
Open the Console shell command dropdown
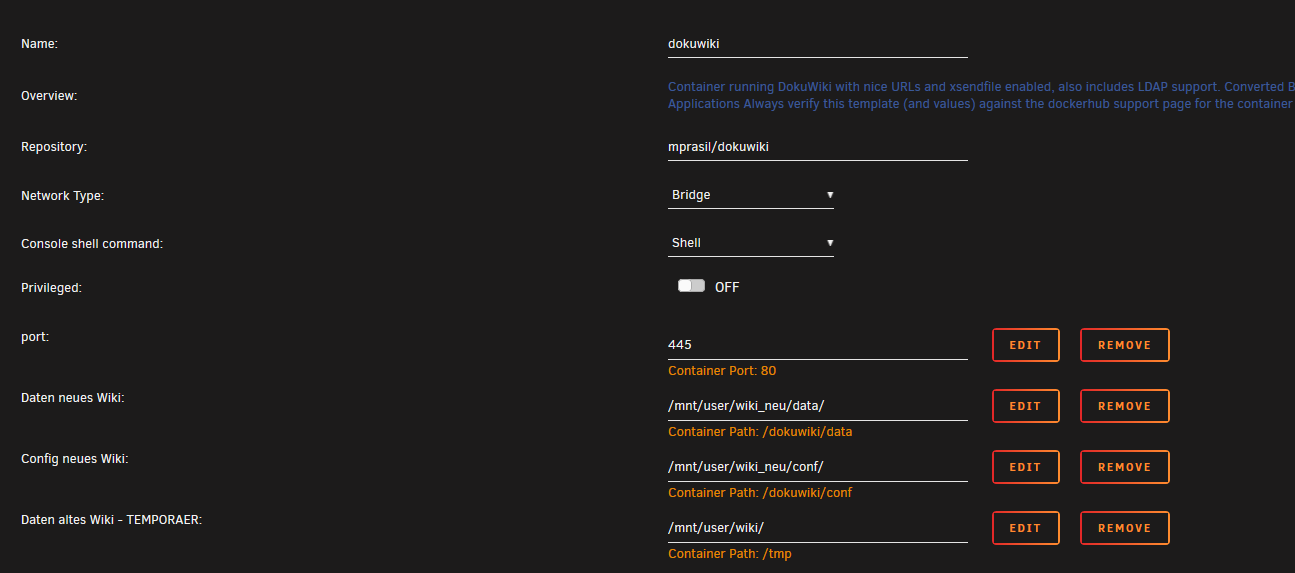pyautogui.click(x=751, y=243)
